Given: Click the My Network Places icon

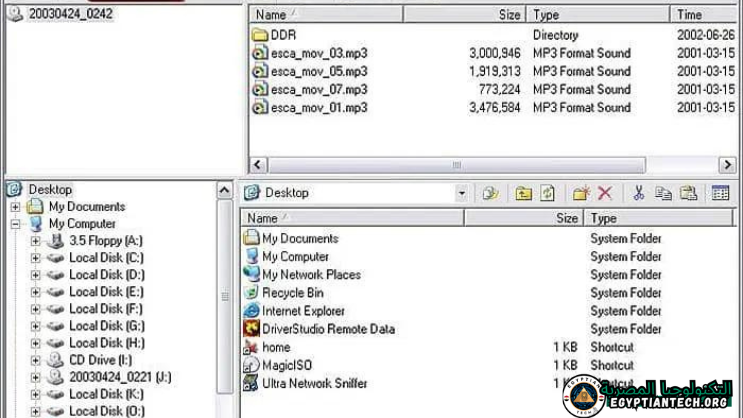Looking at the screenshot, I should (x=251, y=274).
